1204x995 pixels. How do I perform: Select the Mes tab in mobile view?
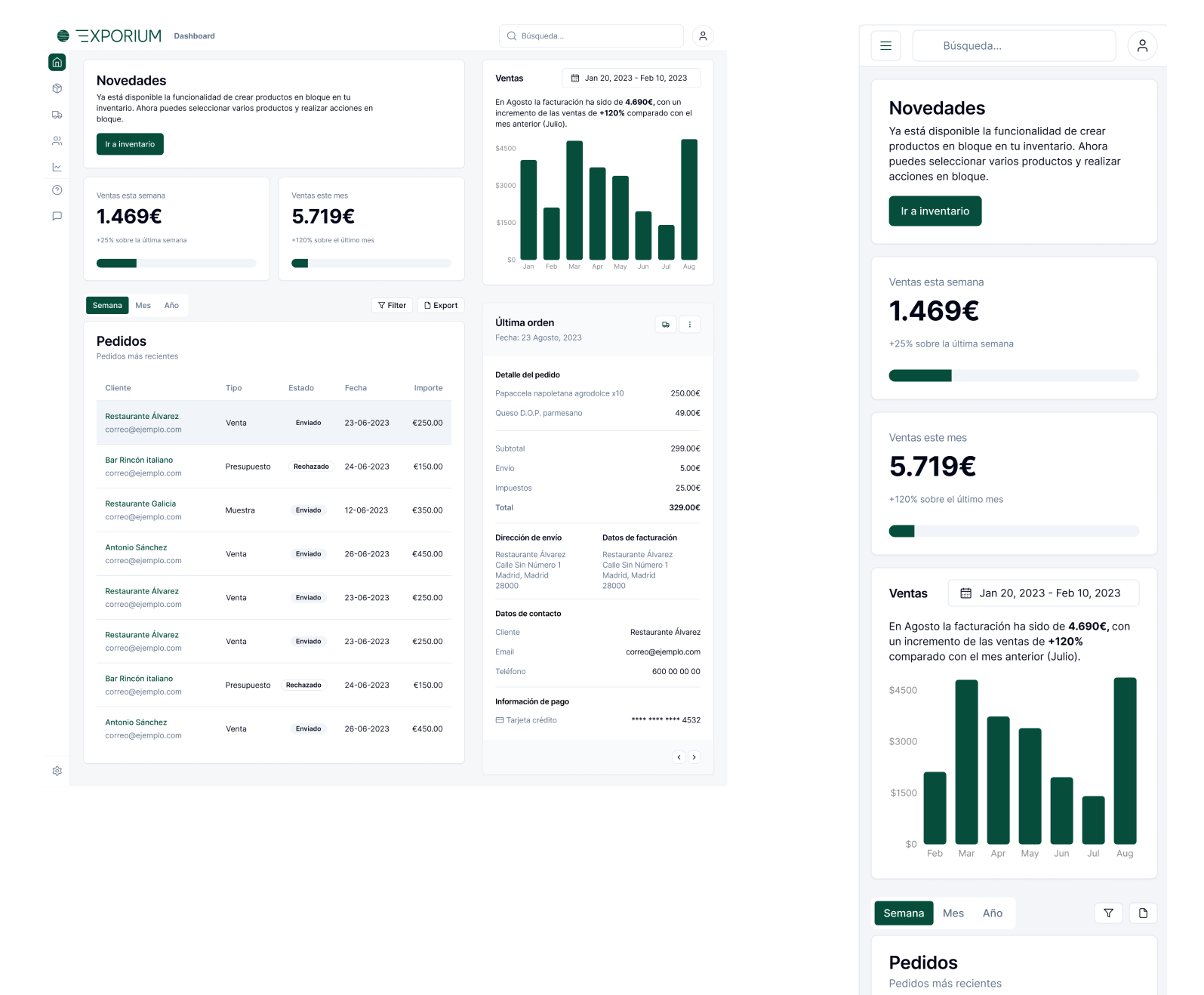(953, 913)
